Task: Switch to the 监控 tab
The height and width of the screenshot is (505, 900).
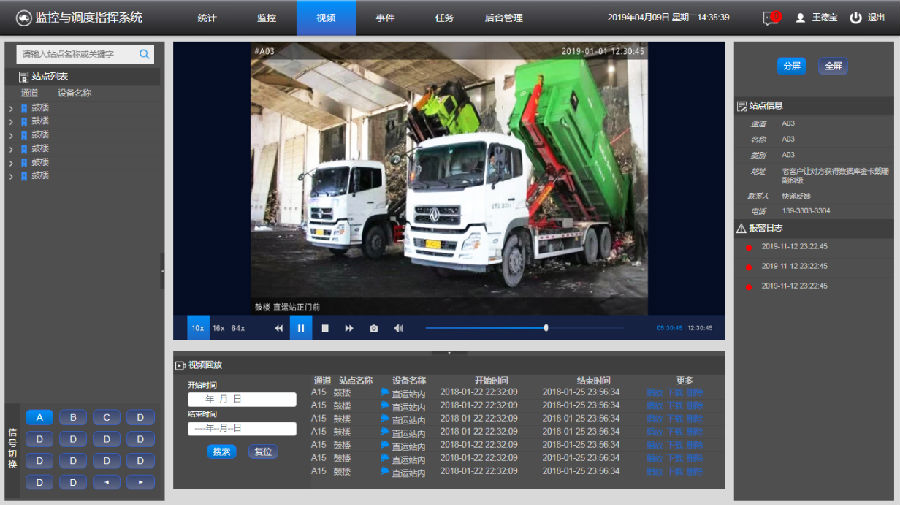Action: pyautogui.click(x=267, y=18)
